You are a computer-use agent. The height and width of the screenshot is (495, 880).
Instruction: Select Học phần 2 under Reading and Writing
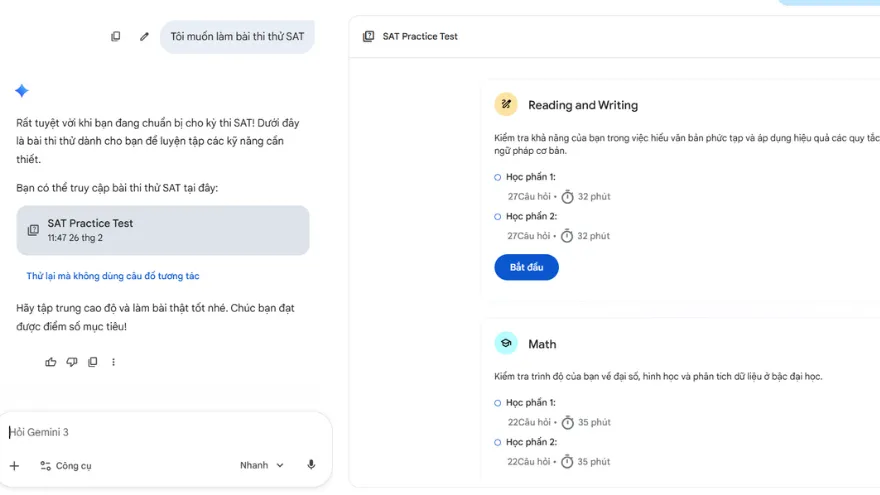click(530, 216)
